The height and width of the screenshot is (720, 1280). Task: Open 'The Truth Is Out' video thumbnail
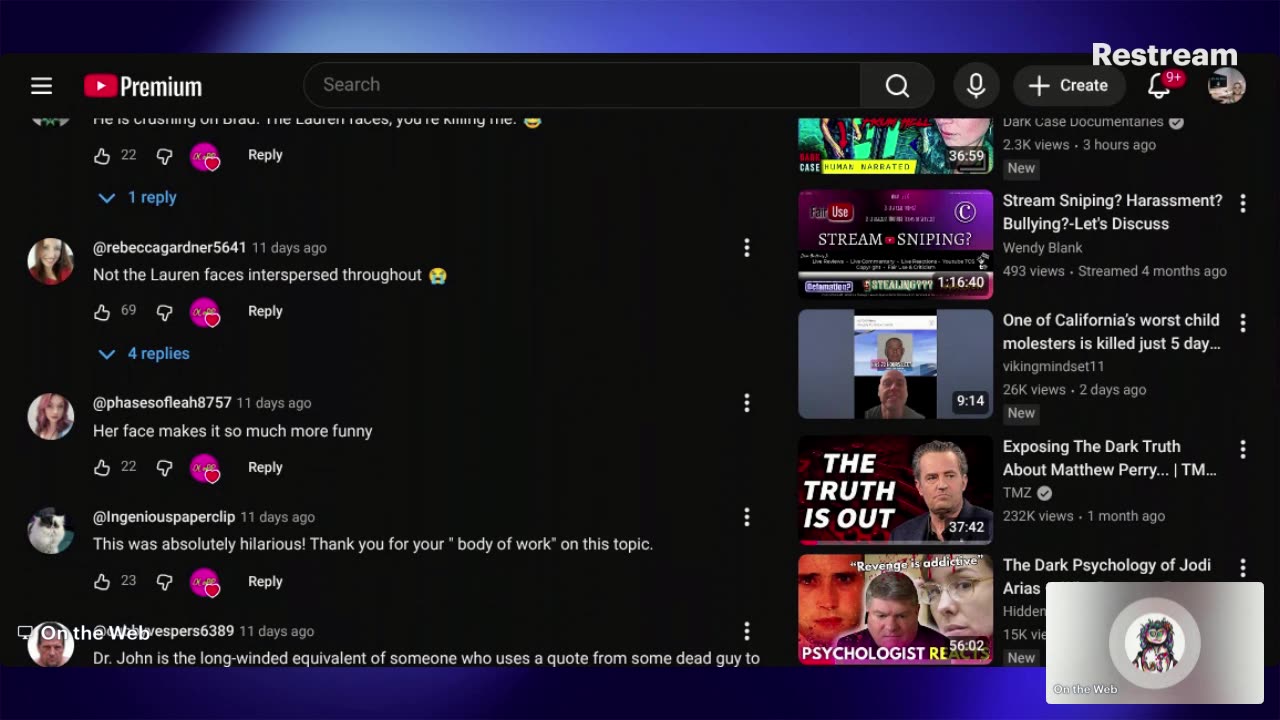click(895, 490)
